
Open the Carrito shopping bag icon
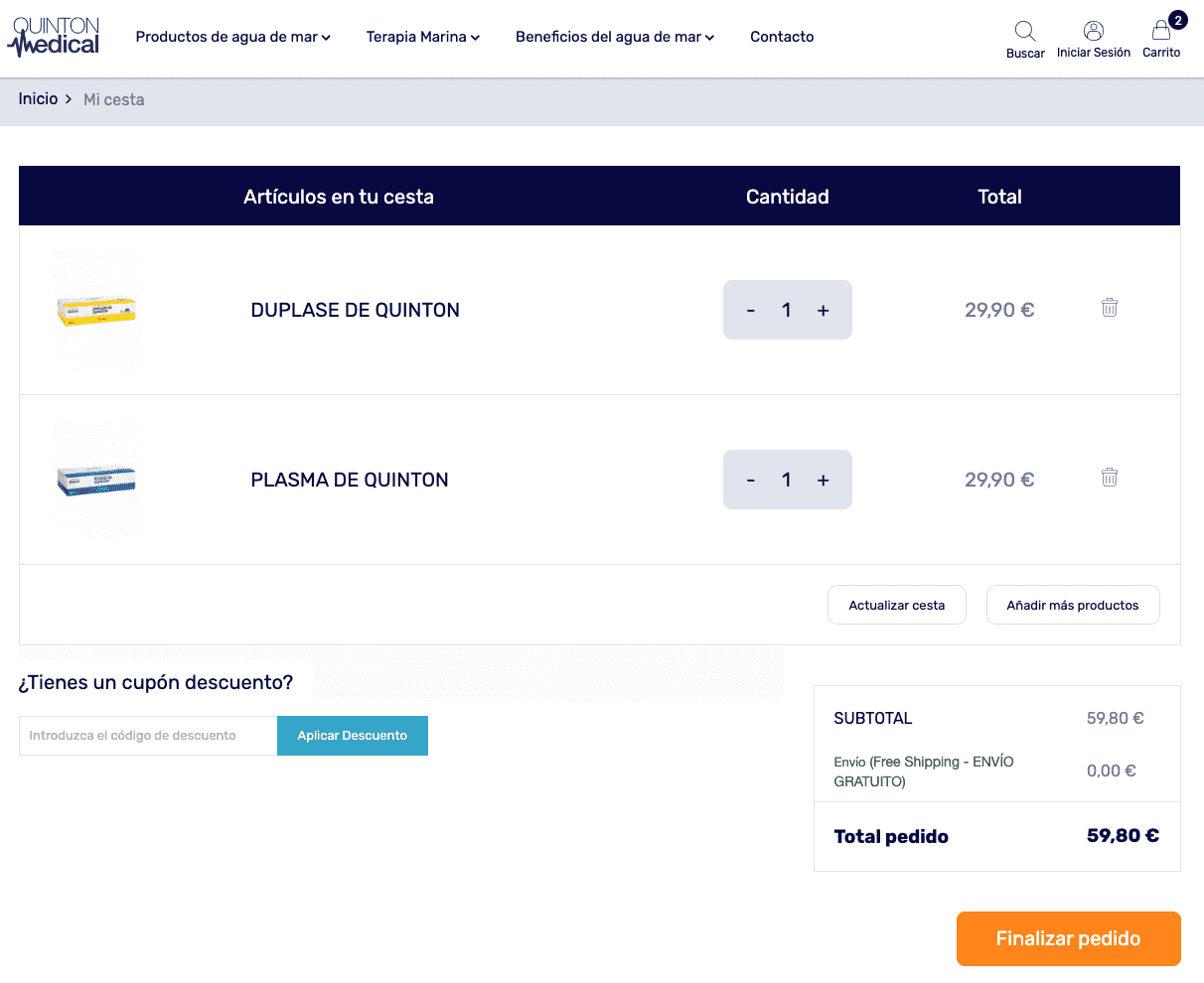pyautogui.click(x=1161, y=32)
